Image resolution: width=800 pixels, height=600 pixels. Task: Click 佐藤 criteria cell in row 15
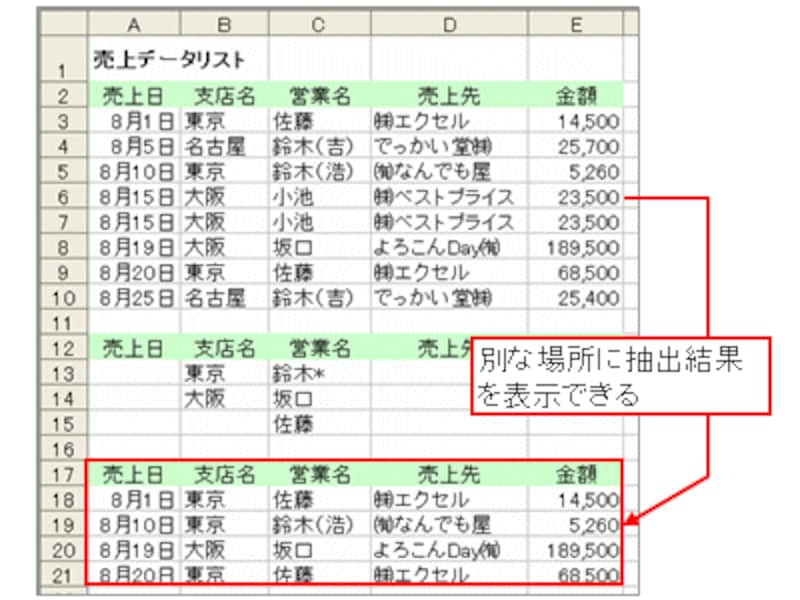[320, 424]
